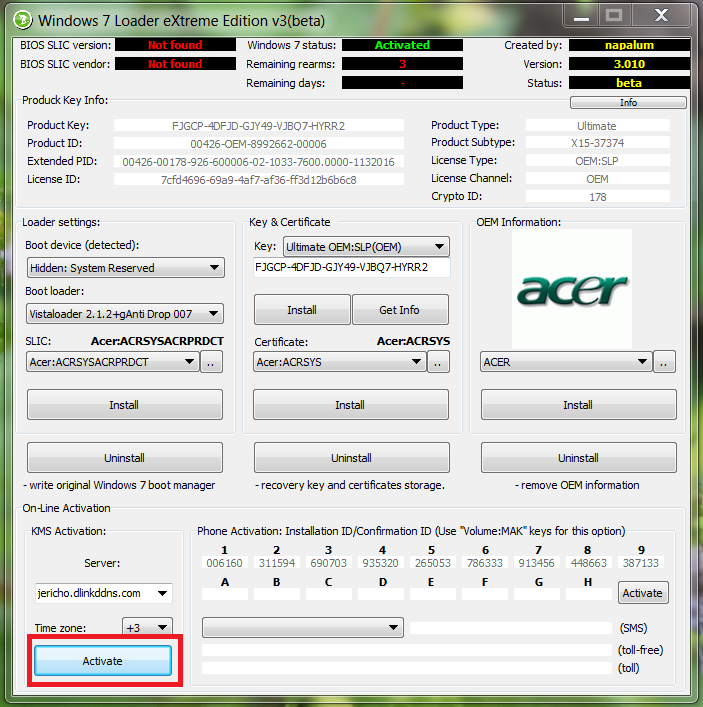Click Installation ID block 265053
Screen dimensions: 703x707
click(x=433, y=563)
